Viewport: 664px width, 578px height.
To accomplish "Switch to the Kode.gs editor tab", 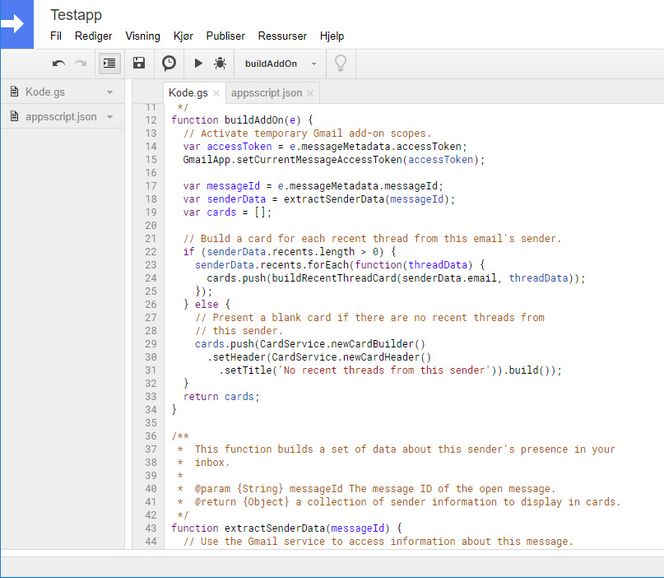I will click(x=188, y=93).
